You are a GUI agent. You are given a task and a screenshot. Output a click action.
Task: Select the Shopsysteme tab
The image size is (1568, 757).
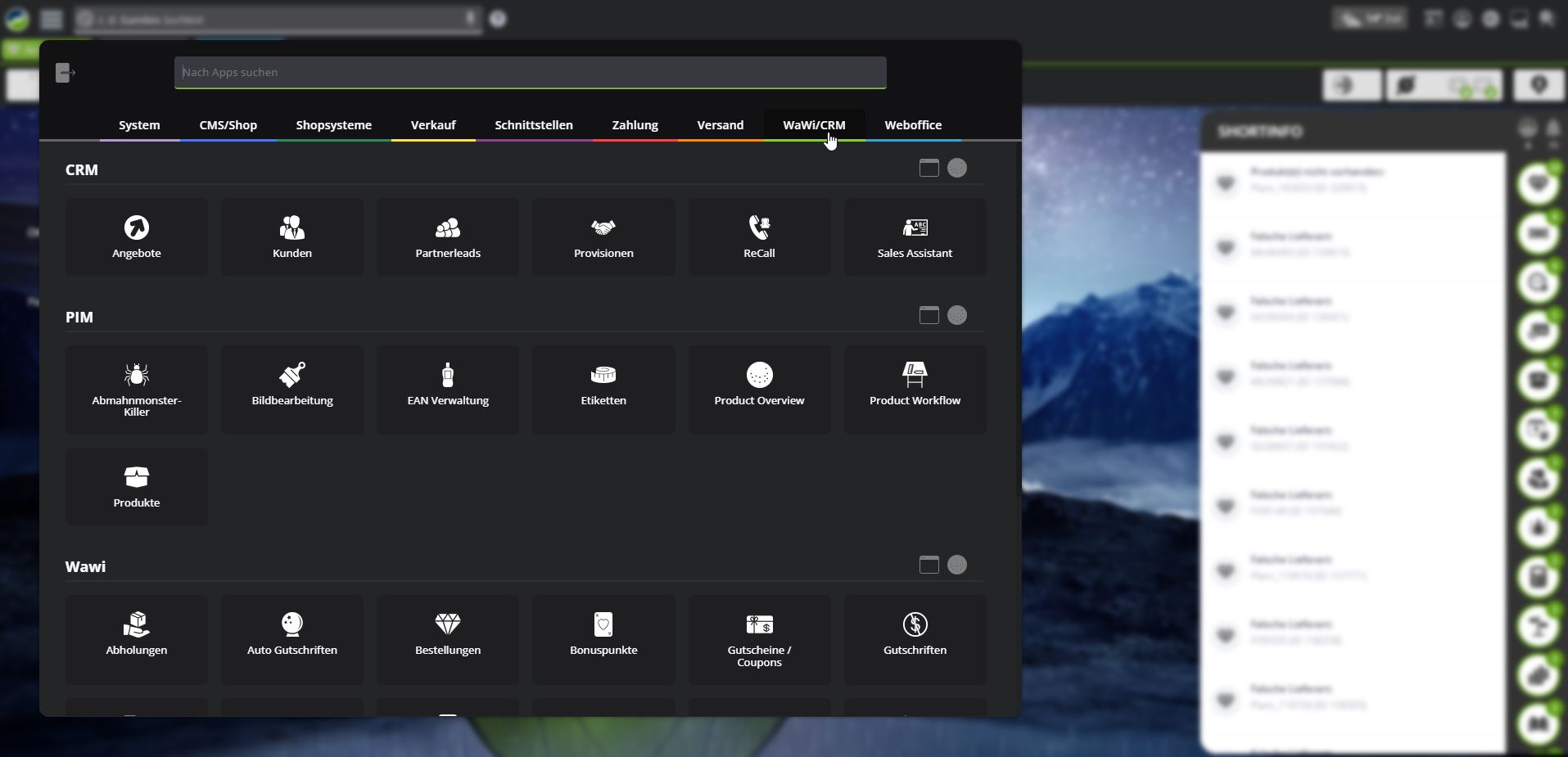pos(334,125)
